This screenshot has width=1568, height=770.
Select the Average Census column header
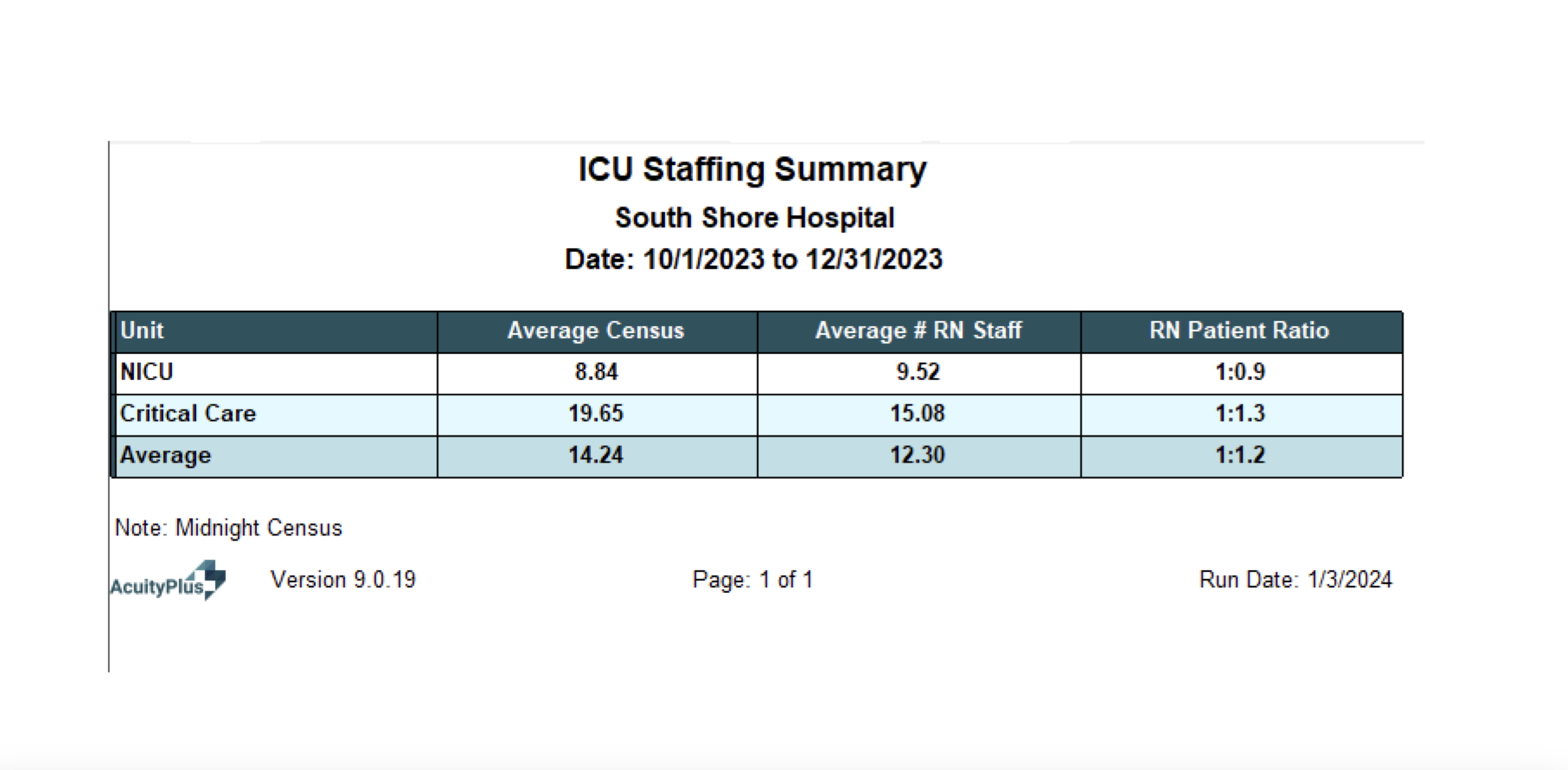596,331
